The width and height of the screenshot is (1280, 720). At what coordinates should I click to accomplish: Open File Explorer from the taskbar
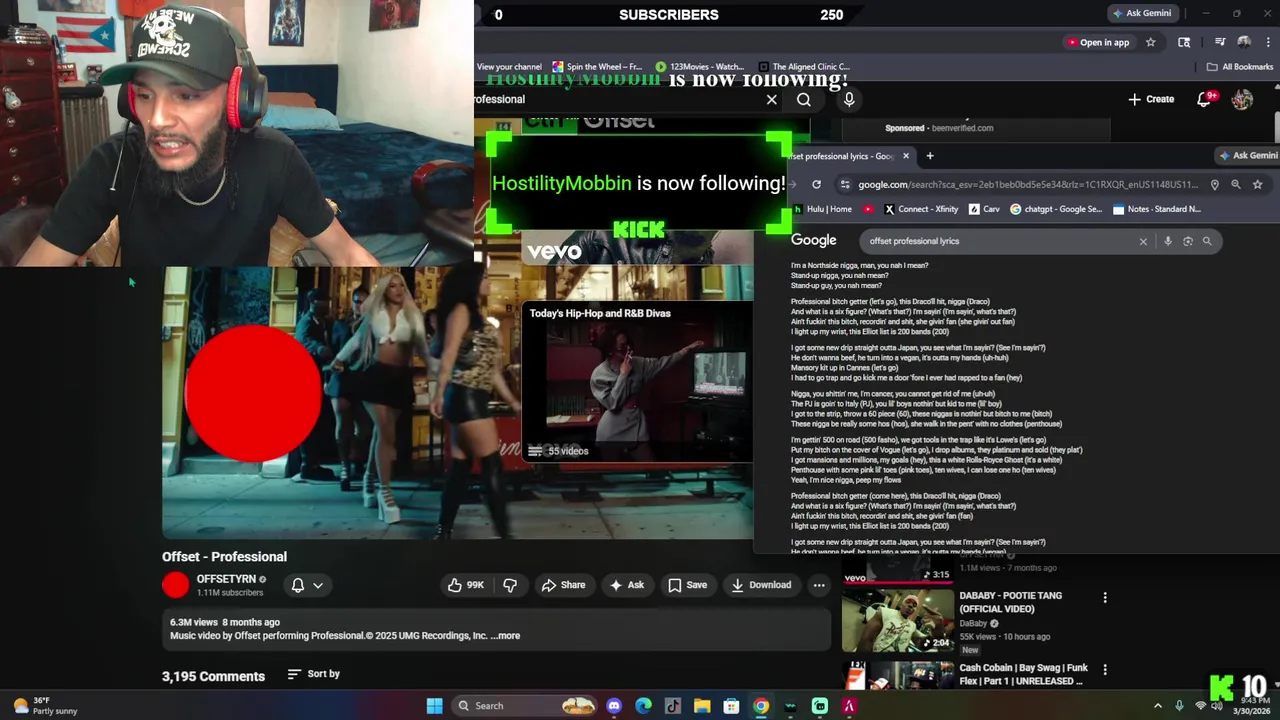coord(702,706)
